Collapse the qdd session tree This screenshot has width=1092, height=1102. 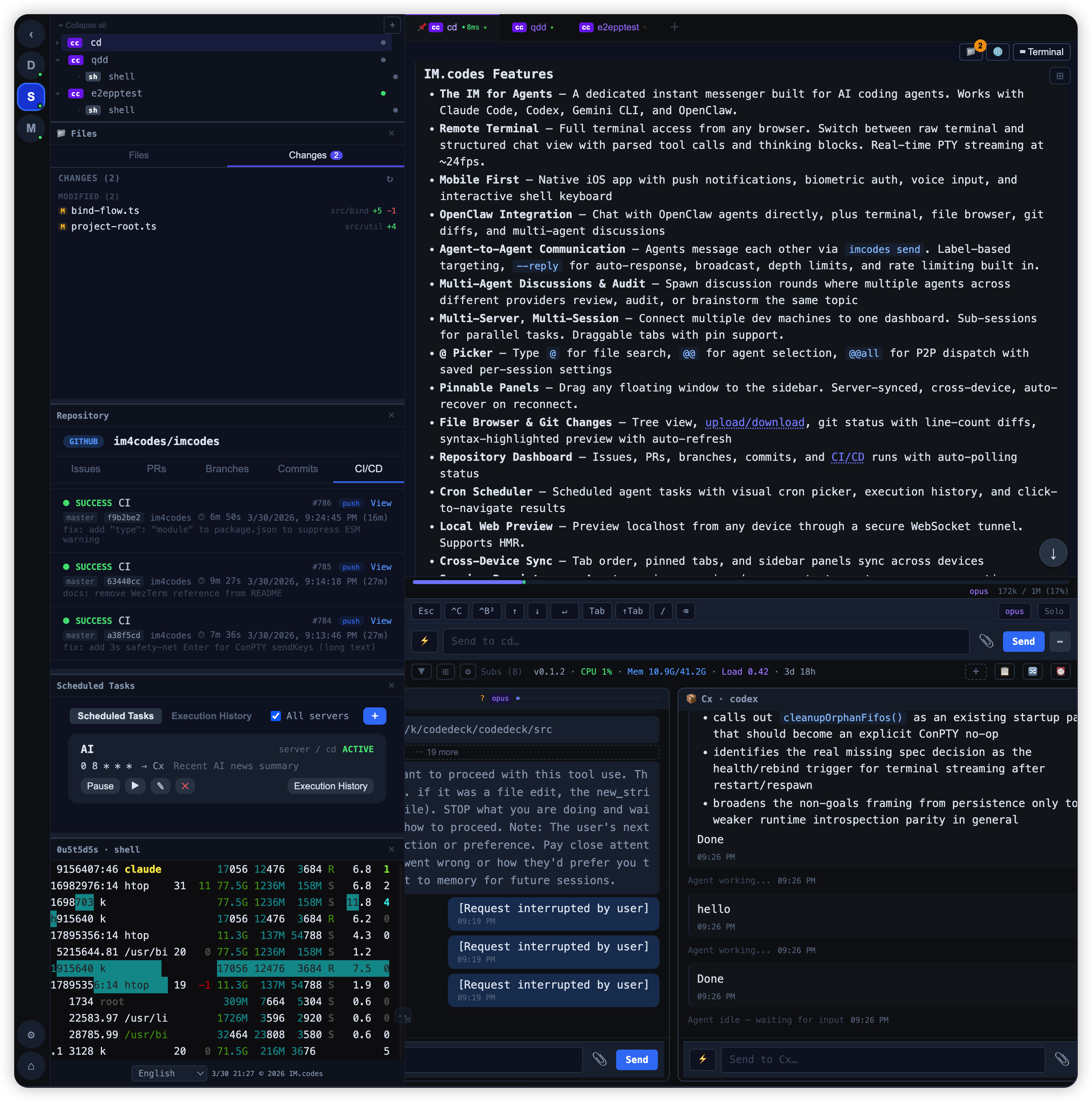tap(58, 60)
